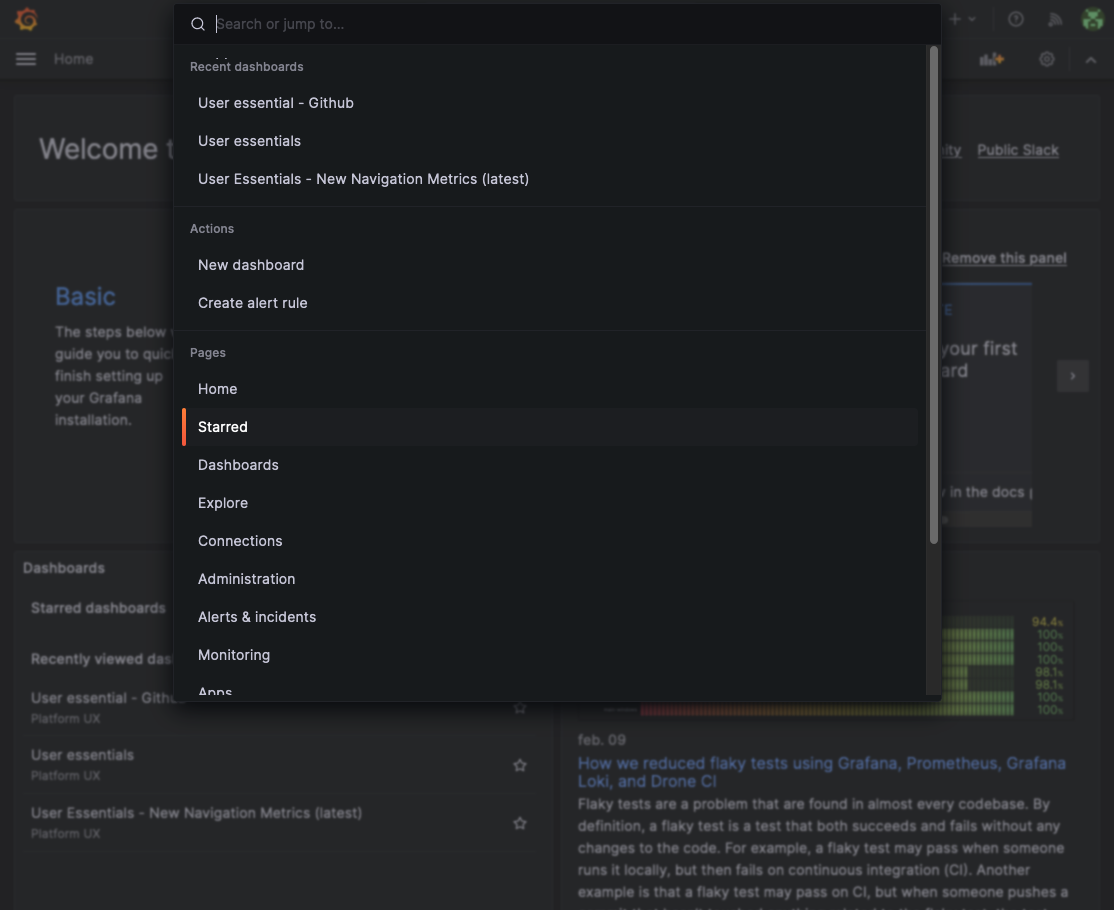Toggle the star on User Essentials - New Navigation Metrics
1114x910 pixels.
(520, 823)
